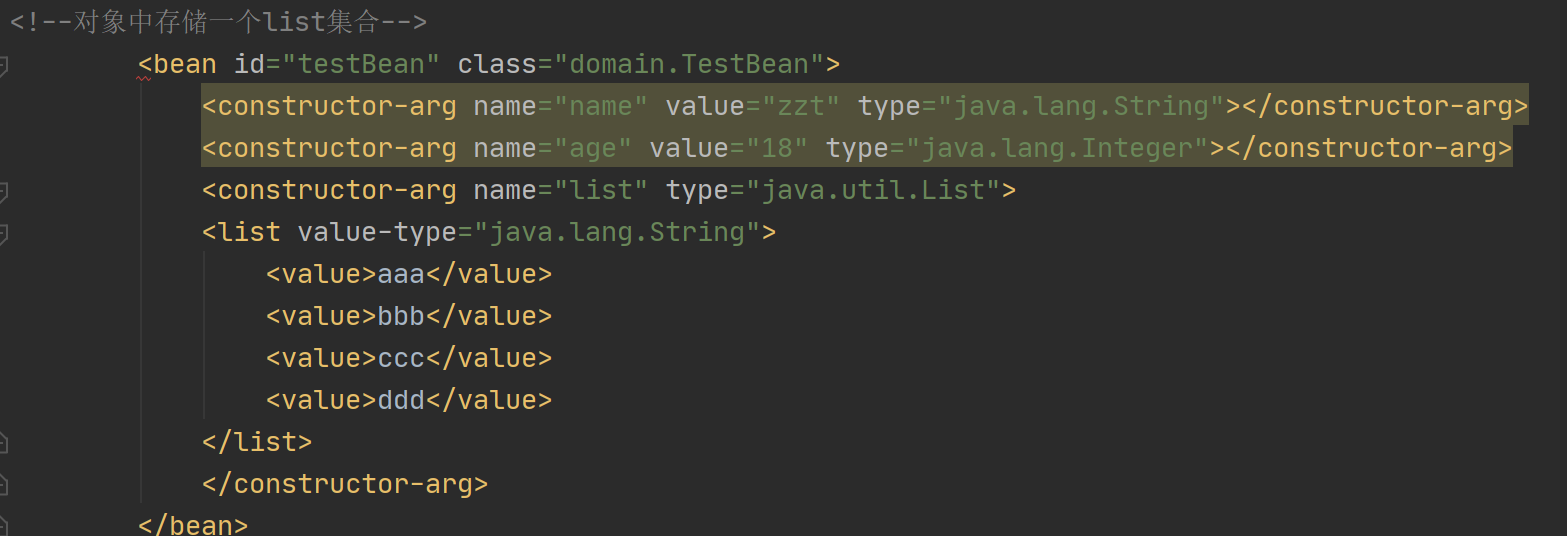Click the fold marker beside closing </constructor-arg> tag
Image resolution: width=1567 pixels, height=536 pixels.
(x=4, y=484)
